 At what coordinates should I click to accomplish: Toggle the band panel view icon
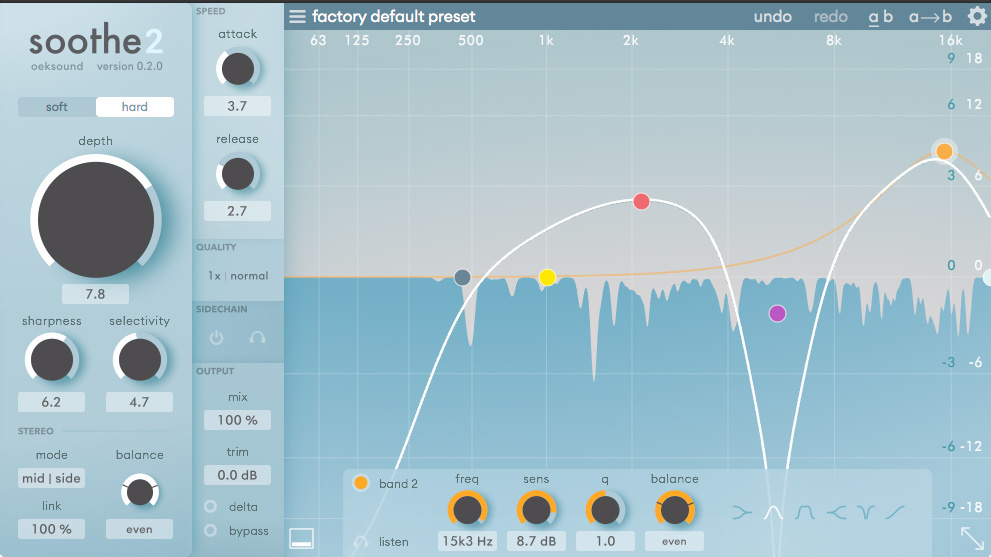pos(301,538)
